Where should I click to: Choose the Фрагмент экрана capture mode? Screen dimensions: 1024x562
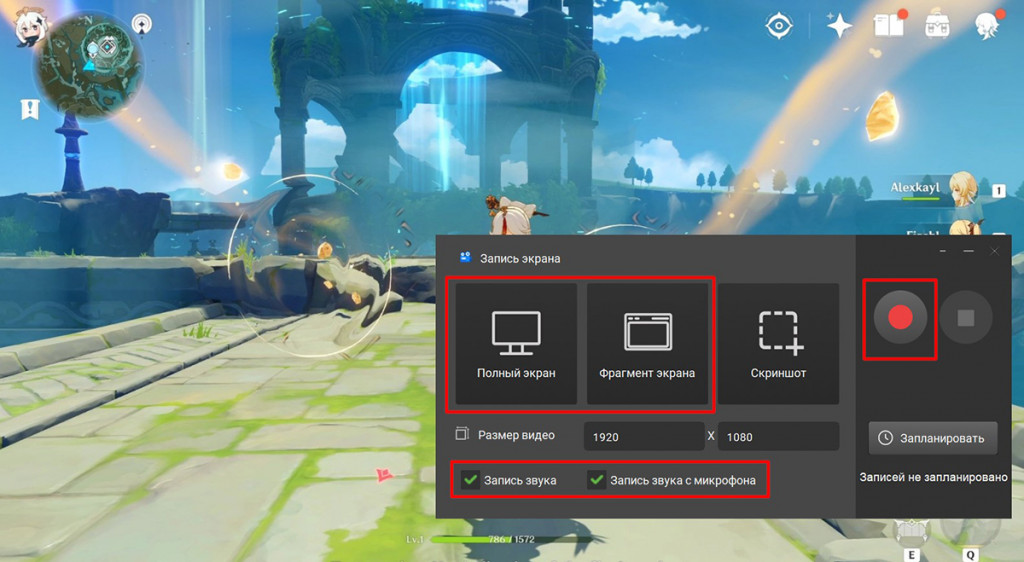coord(647,343)
